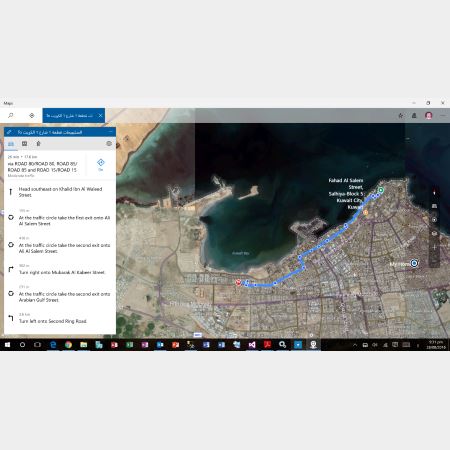The height and width of the screenshot is (450, 450).
Task: Click the orange pin near Kuwait City
Action: click(x=366, y=212)
